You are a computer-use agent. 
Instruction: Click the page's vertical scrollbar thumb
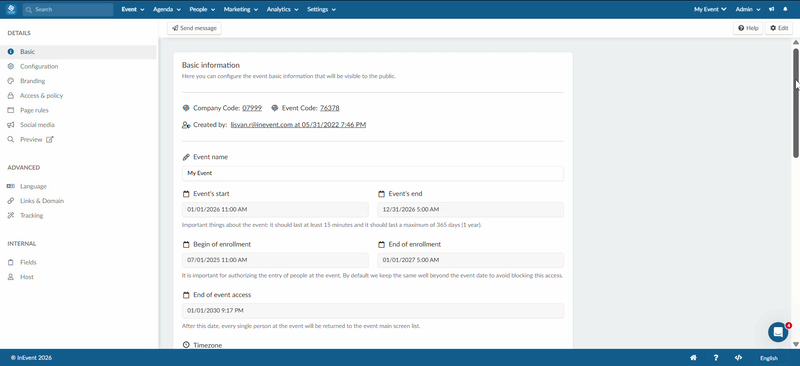(x=796, y=102)
